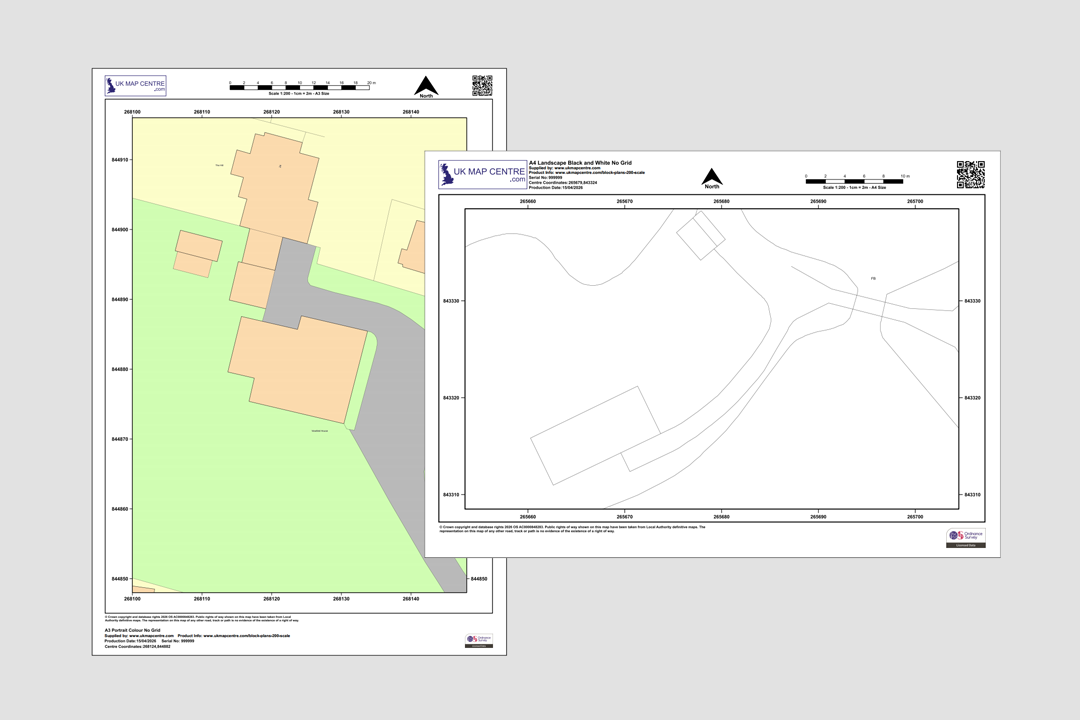Select the A3 Portrait Colour No Grid title

tap(133, 629)
